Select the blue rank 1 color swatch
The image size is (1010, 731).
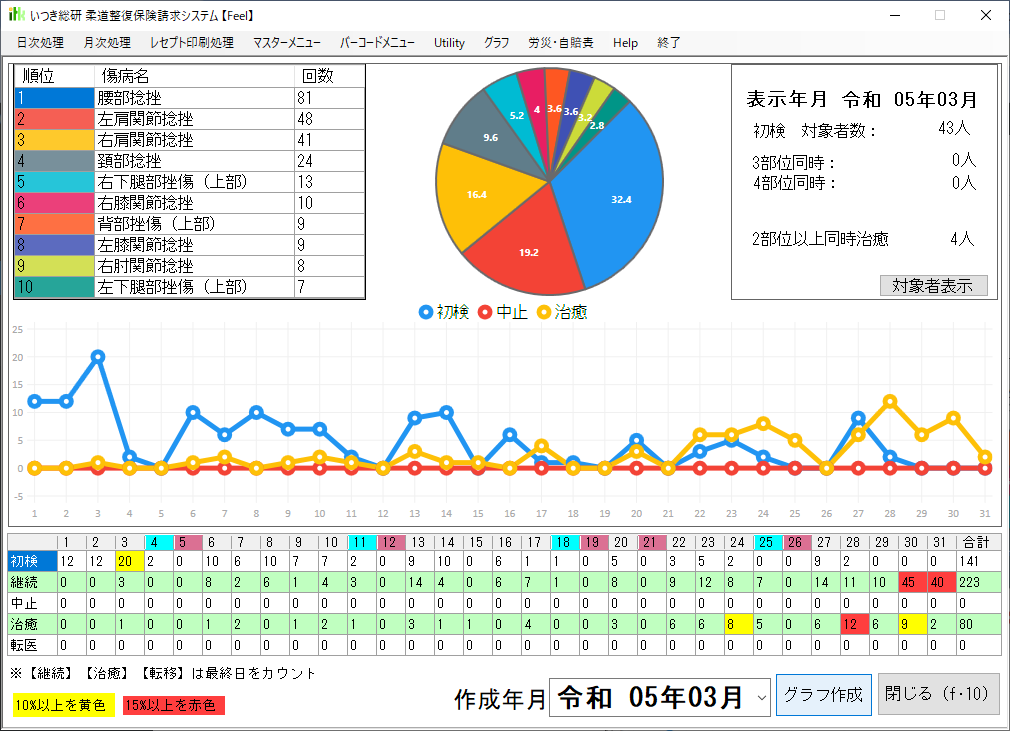(54, 98)
